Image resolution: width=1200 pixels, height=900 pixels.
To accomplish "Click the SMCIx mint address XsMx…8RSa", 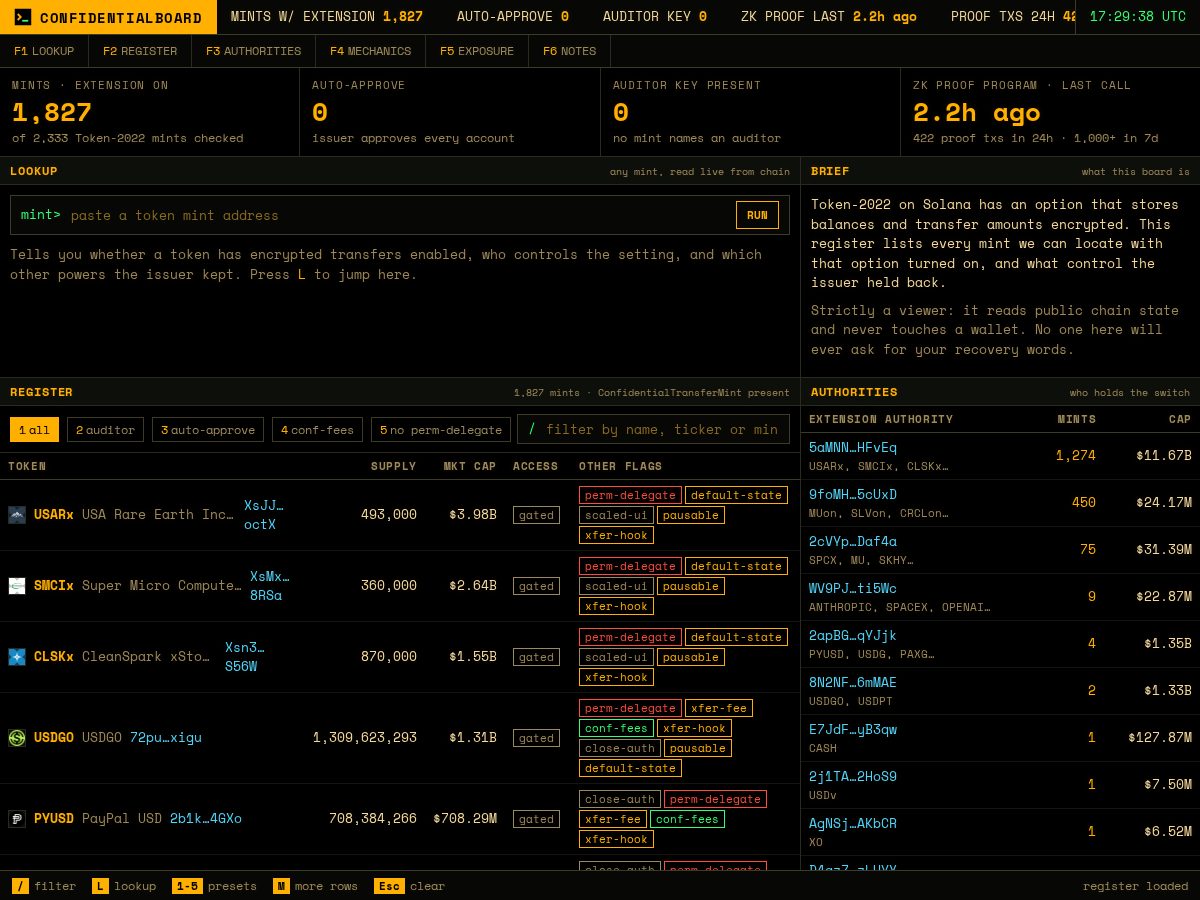I will 270,586.
